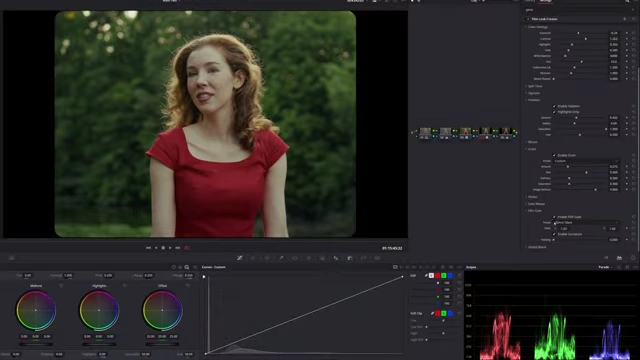The width and height of the screenshot is (640, 360).
Task: Click the play forward button under viewer
Action: click(x=170, y=248)
